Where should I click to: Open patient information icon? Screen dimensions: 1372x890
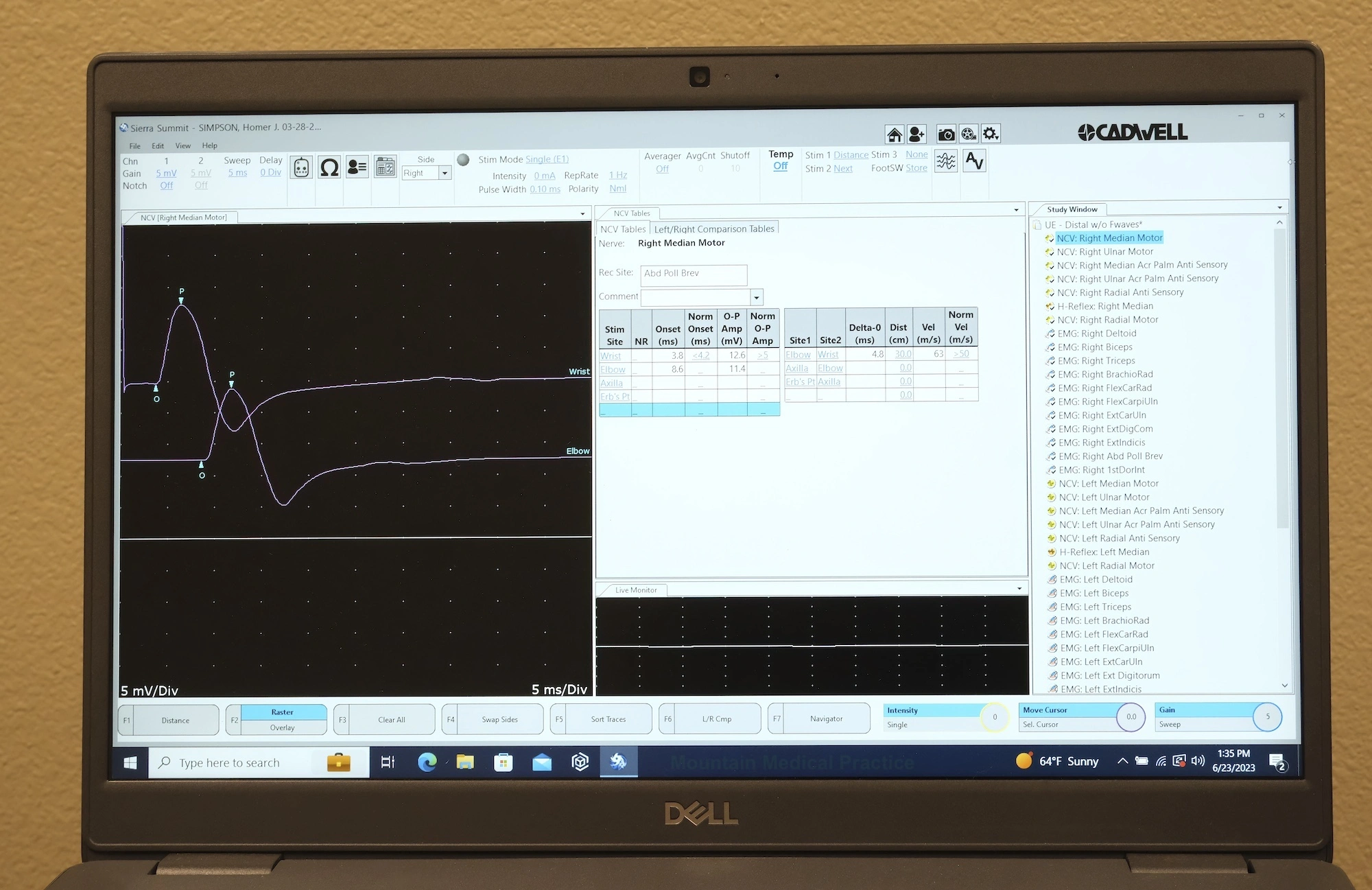[357, 167]
